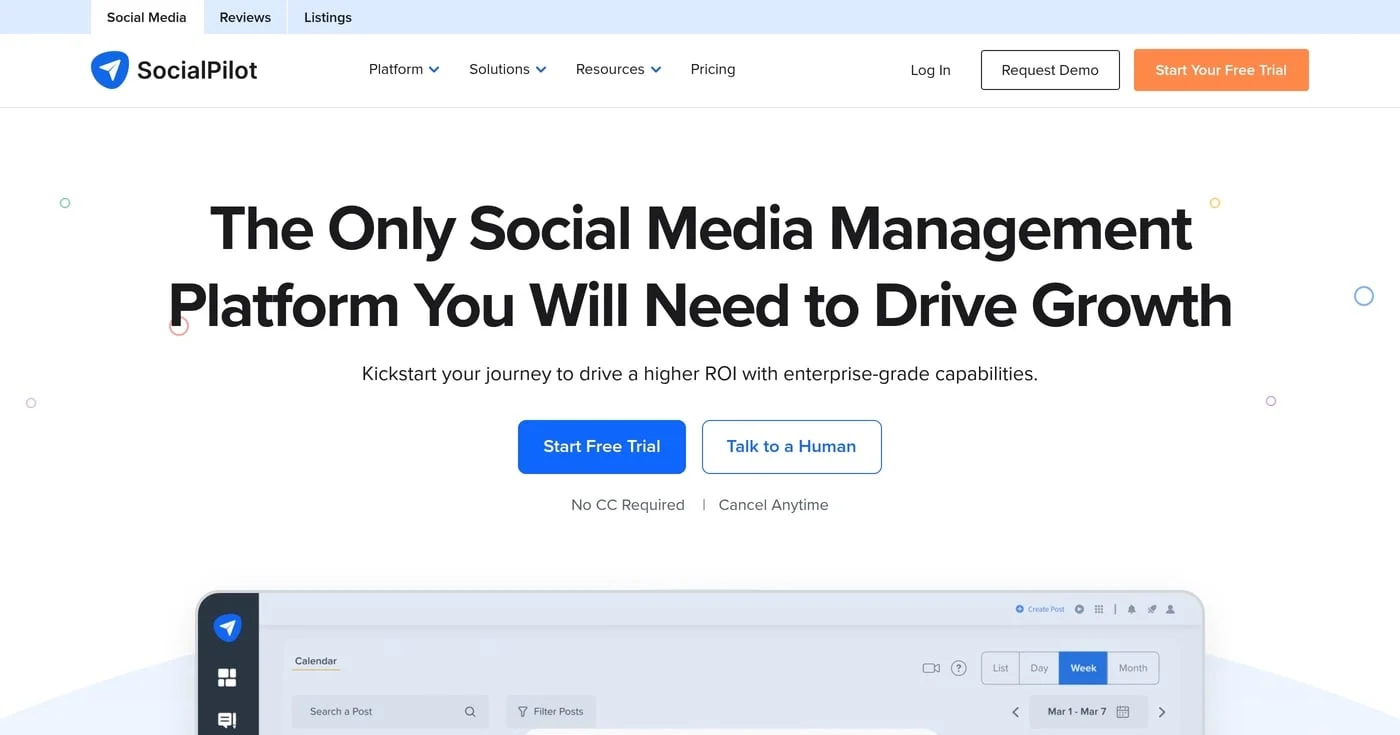Click the blue Start Free Trial button

click(602, 447)
